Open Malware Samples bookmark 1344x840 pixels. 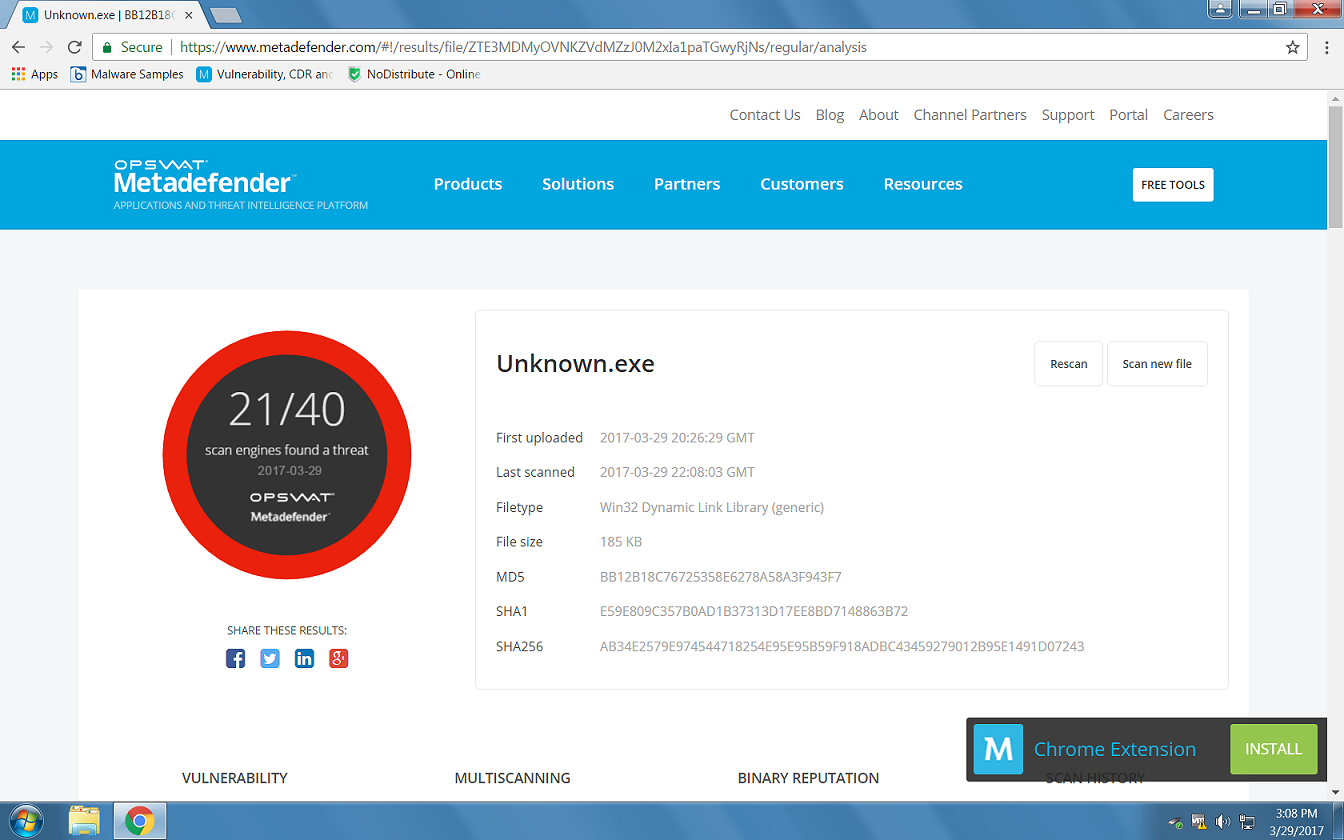click(x=128, y=74)
